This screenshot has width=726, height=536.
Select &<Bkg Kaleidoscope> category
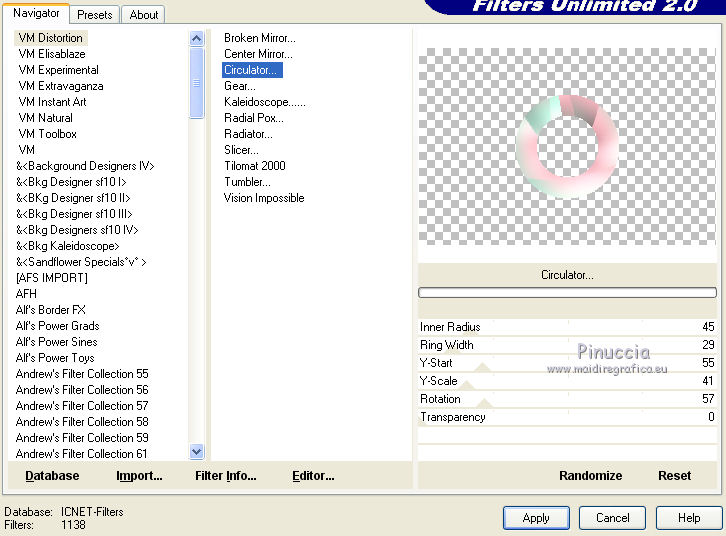[68, 246]
